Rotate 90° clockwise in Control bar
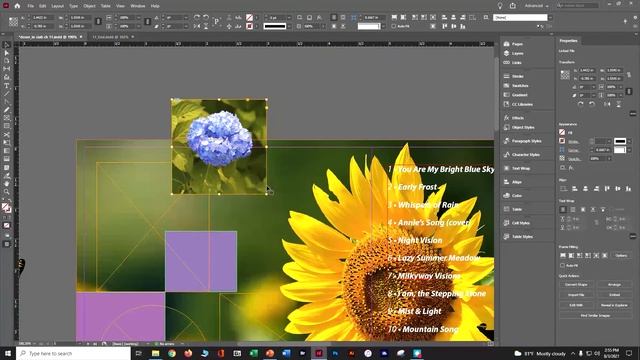This screenshot has width=640, height=360. (197, 18)
